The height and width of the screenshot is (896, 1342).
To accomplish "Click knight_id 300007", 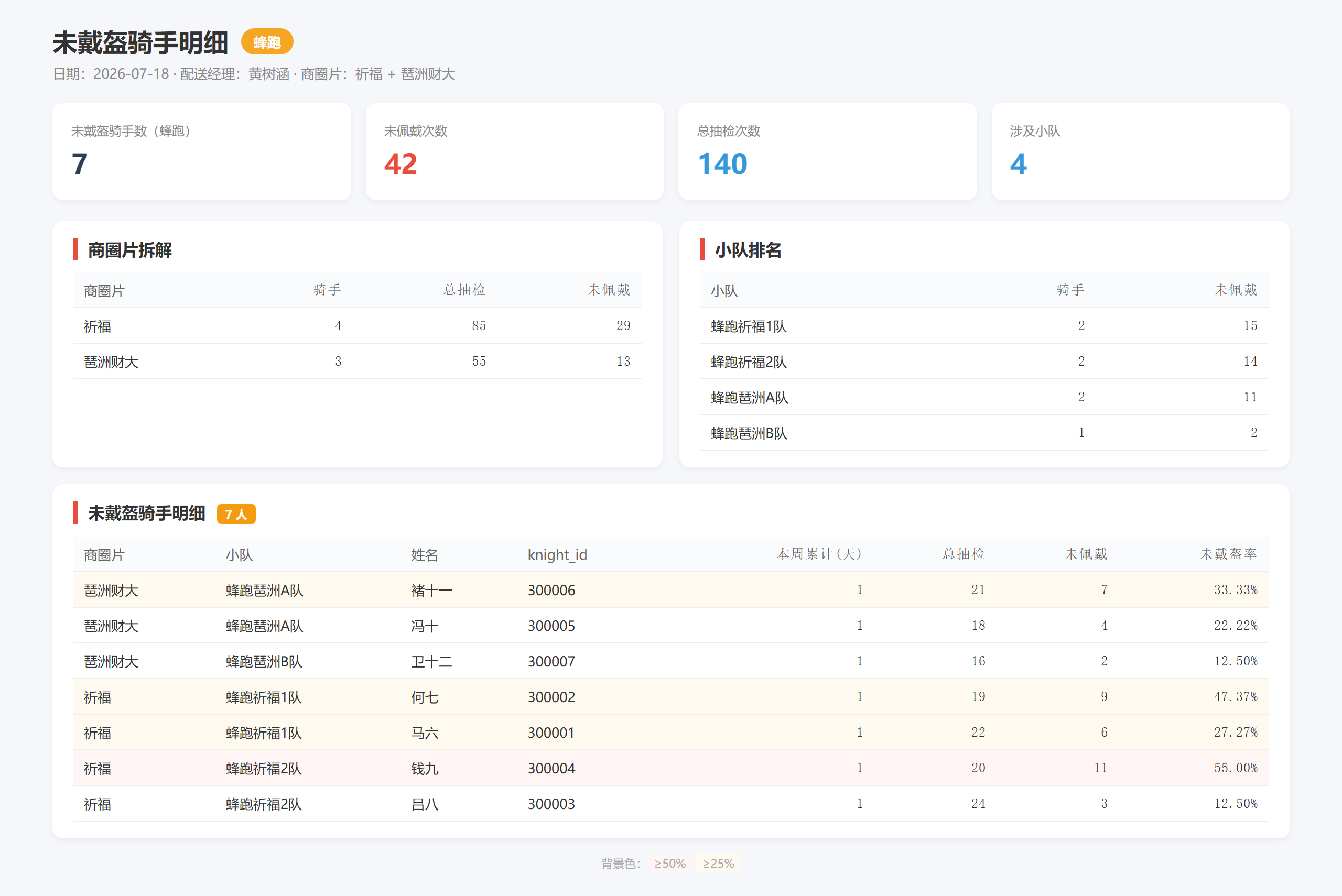I will [551, 662].
